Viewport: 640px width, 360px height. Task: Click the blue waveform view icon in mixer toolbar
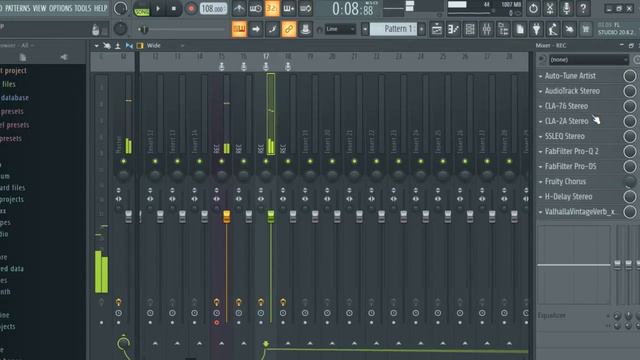tap(129, 46)
